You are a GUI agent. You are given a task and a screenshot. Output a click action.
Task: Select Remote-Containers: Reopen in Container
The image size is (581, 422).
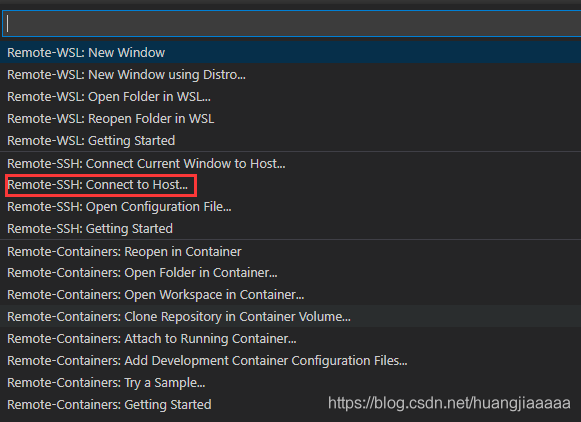pyautogui.click(x=290, y=252)
